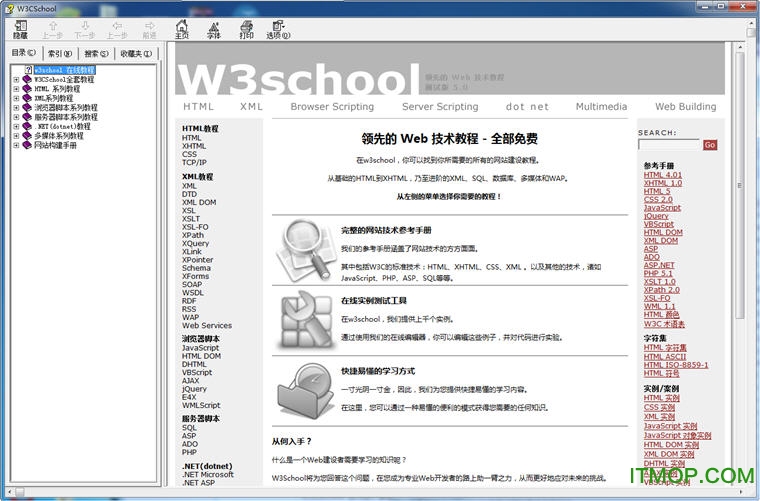Click the wrench online testing tool image

(305, 320)
